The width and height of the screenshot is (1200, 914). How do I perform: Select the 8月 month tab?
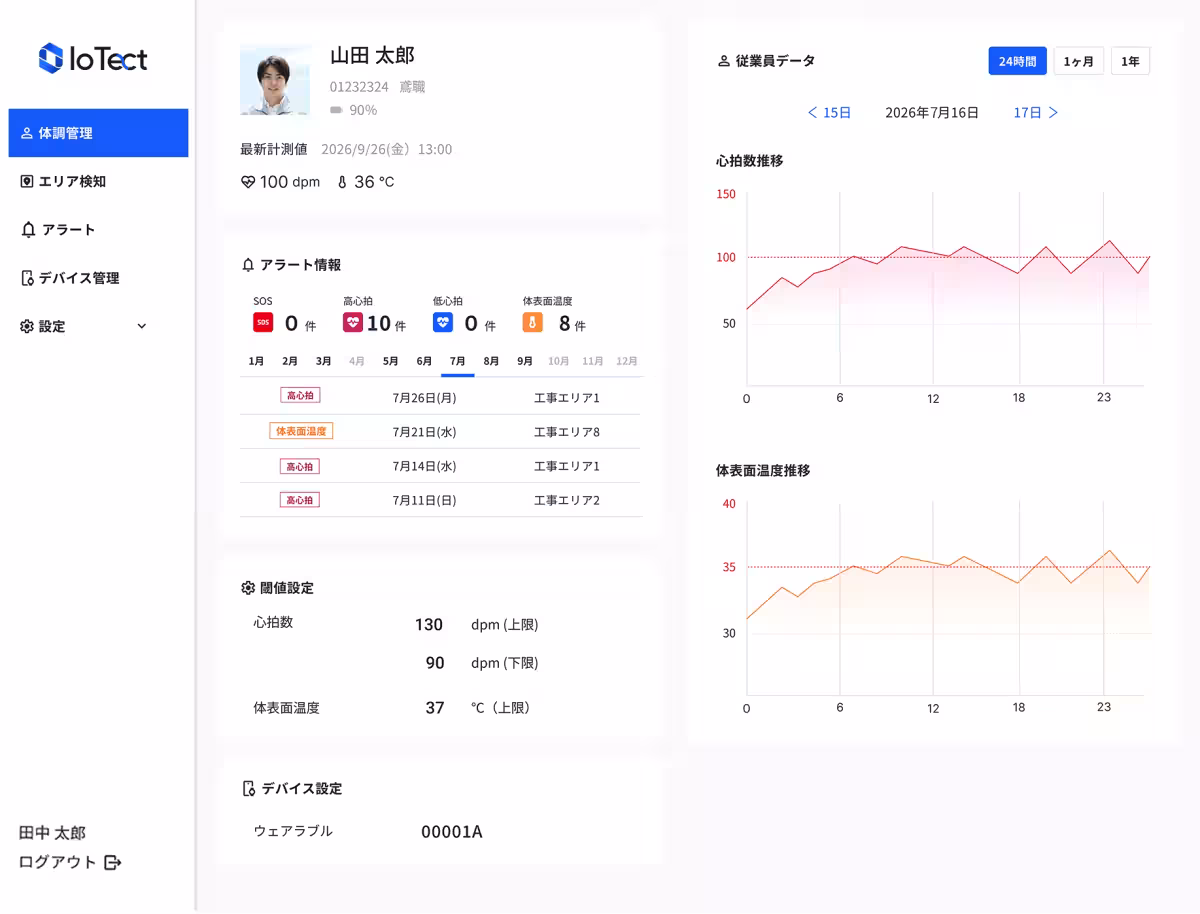tap(491, 361)
